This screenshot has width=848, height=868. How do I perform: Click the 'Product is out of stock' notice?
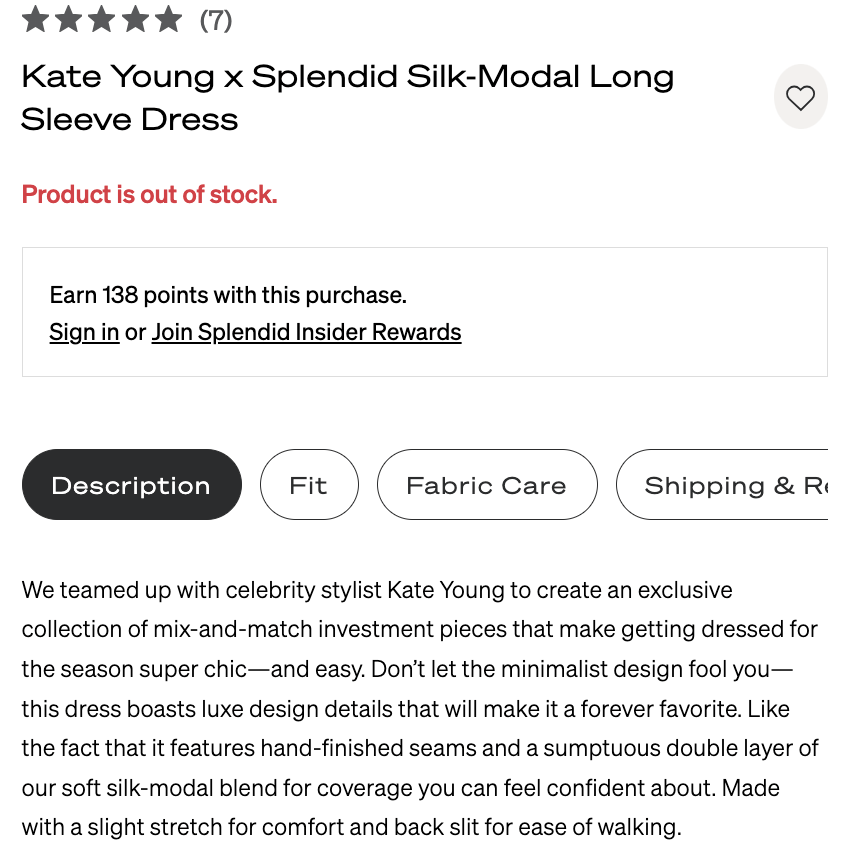coord(149,194)
